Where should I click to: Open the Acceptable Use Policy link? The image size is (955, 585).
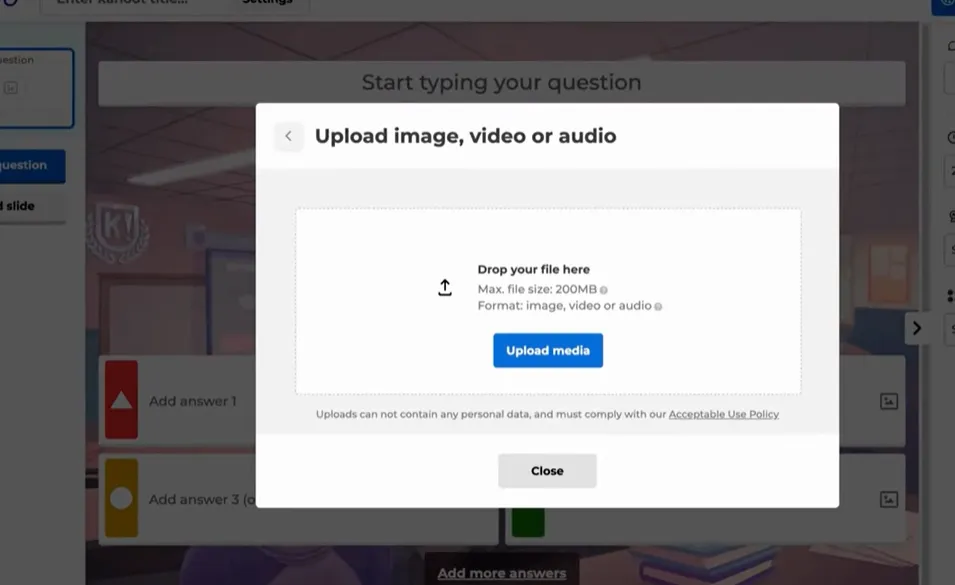point(723,414)
